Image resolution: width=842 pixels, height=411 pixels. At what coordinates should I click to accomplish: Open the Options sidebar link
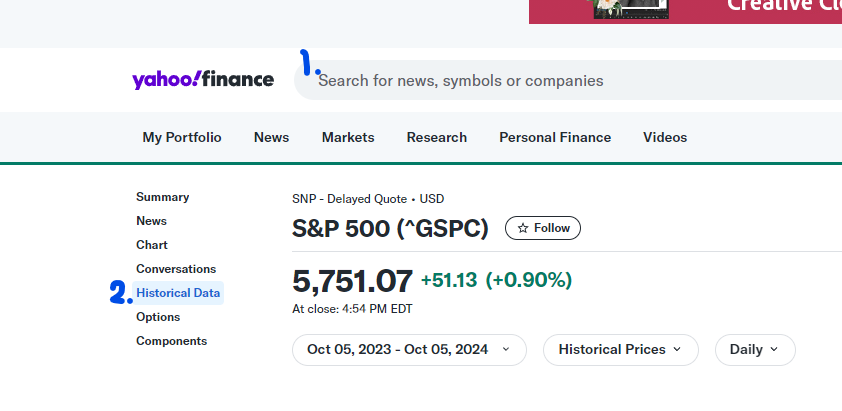pos(158,317)
